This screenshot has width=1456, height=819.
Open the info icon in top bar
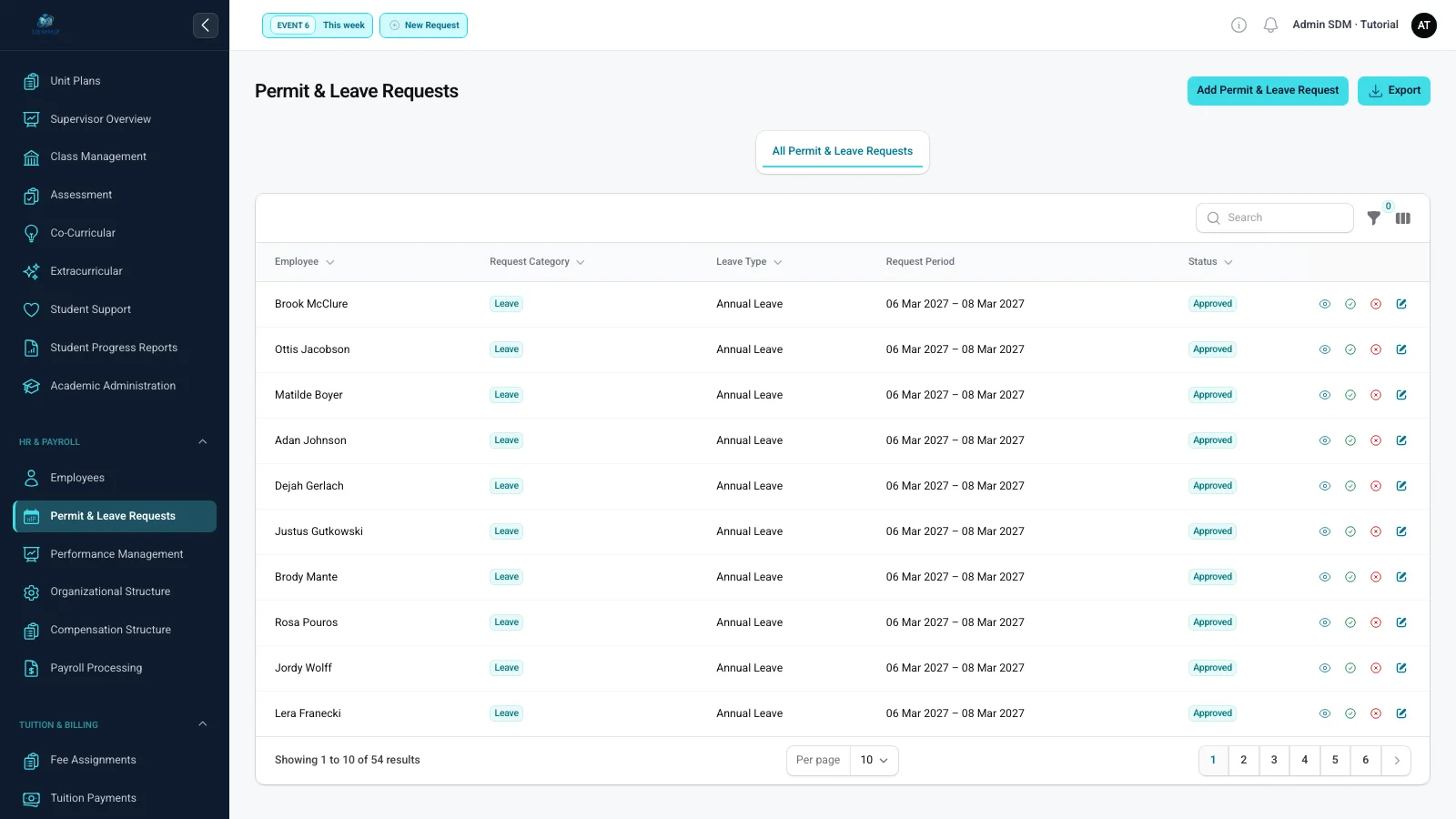(1239, 25)
